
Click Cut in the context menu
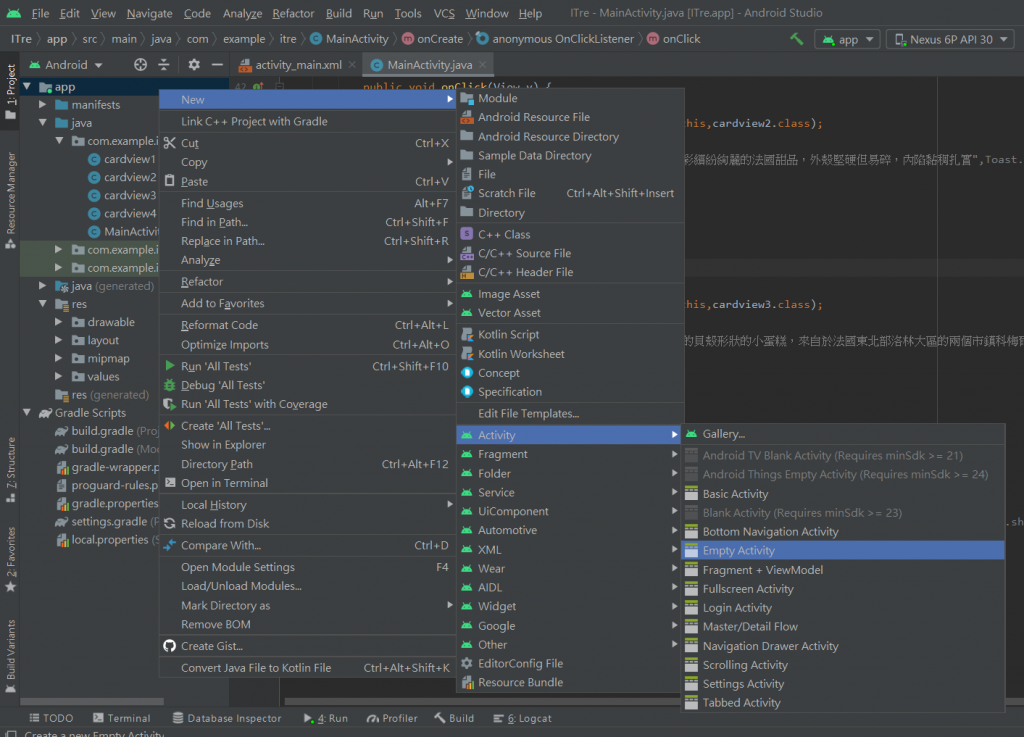308,143
